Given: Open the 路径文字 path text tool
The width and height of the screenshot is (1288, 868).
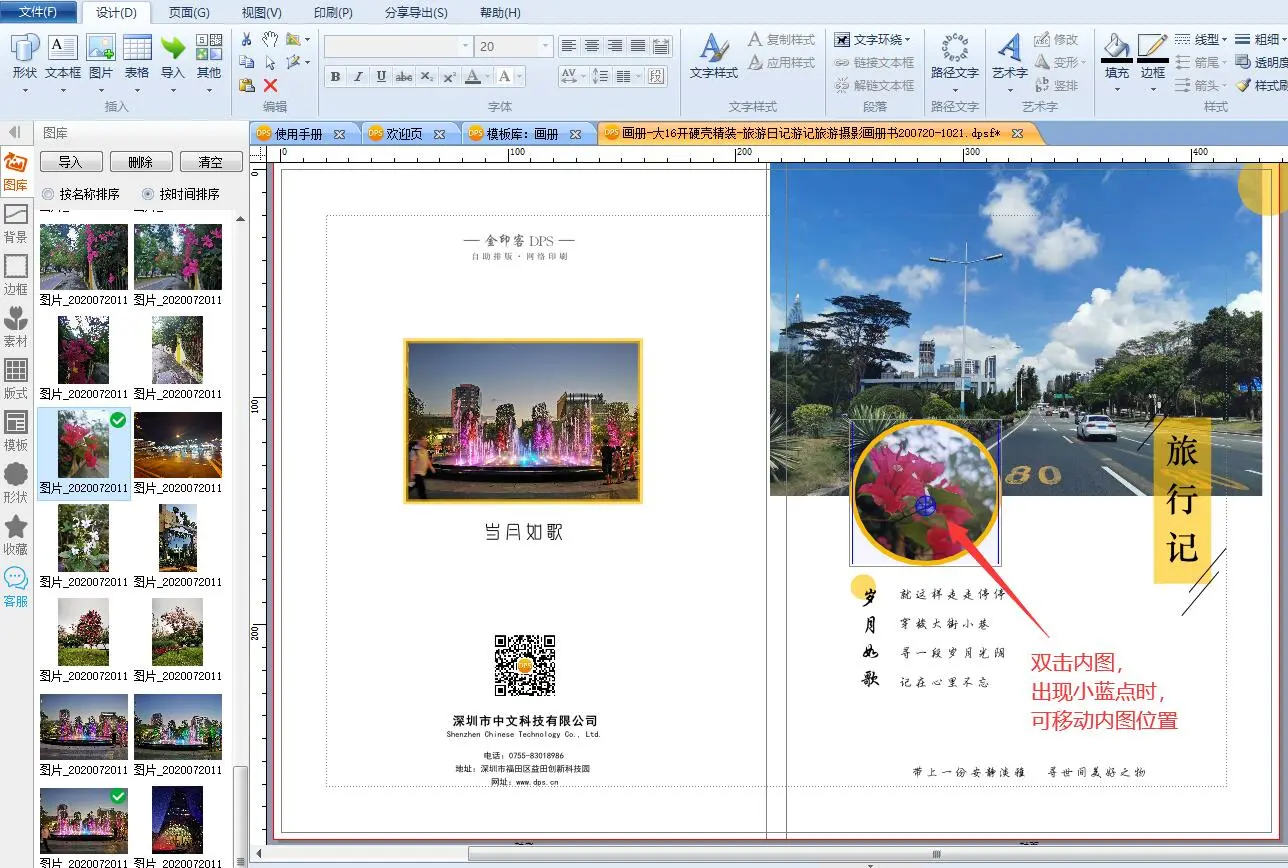Looking at the screenshot, I should coord(954,56).
